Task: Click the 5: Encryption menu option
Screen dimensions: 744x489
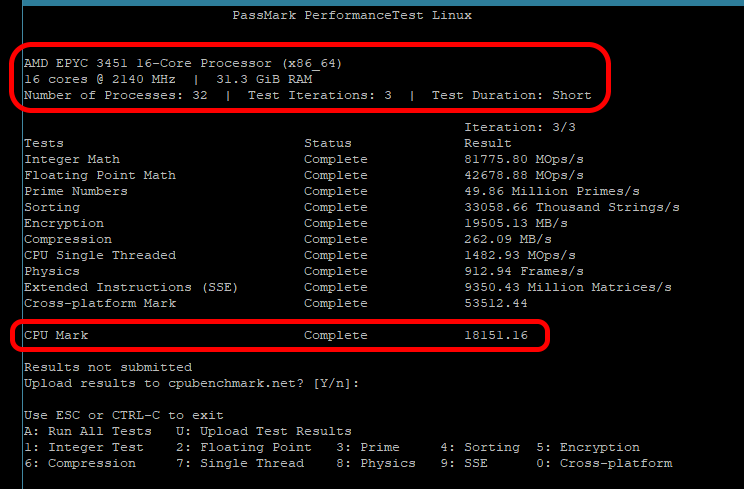Action: [x=588, y=448]
